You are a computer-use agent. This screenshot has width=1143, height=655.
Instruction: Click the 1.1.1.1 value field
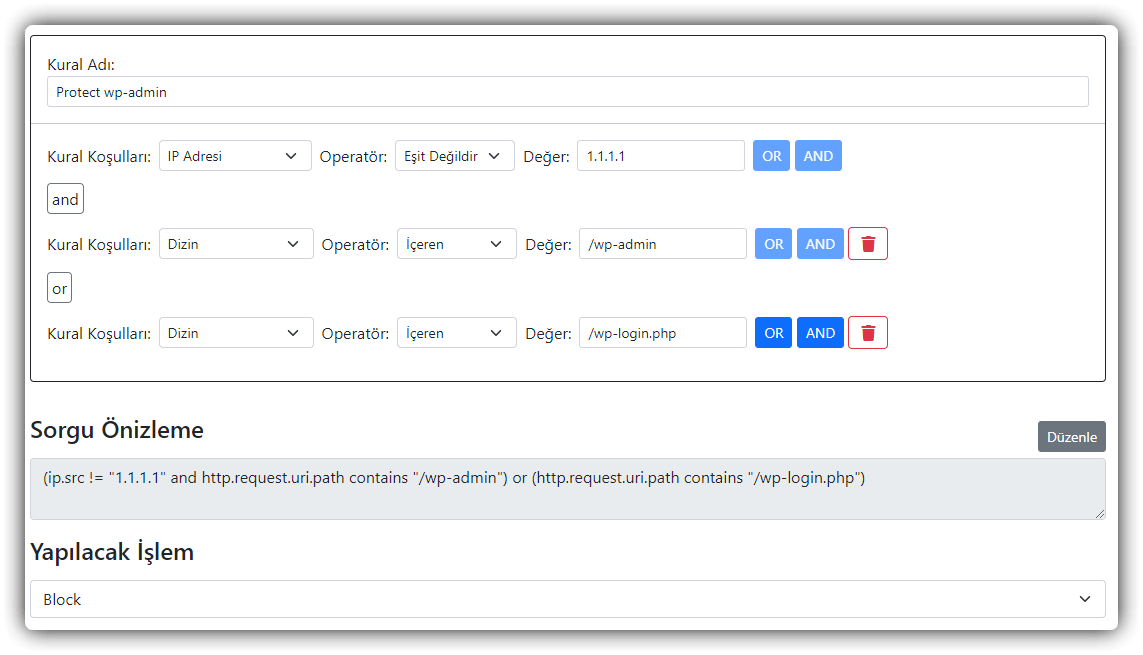coord(660,156)
